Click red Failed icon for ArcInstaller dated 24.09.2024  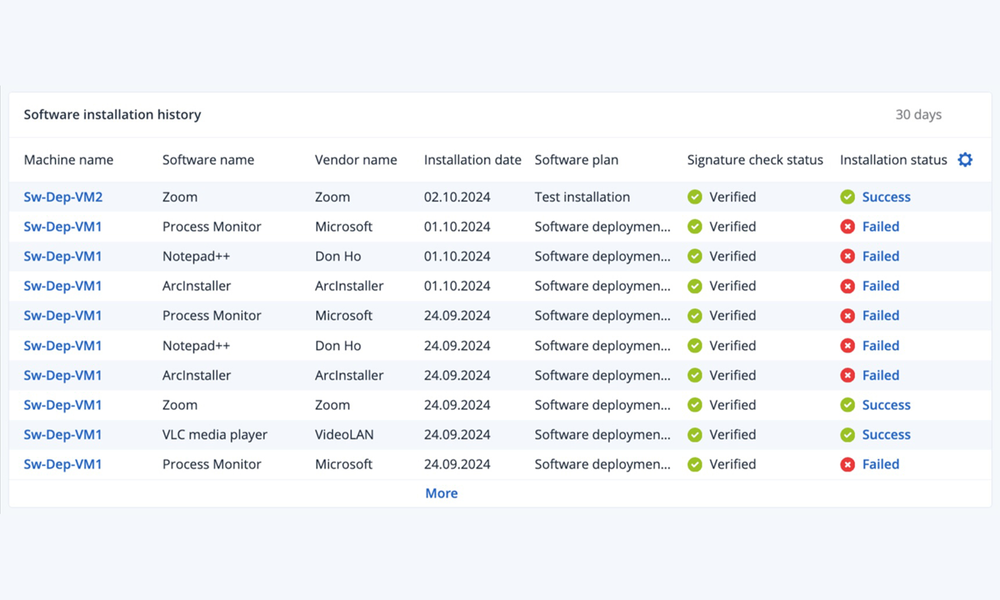pyautogui.click(x=848, y=376)
